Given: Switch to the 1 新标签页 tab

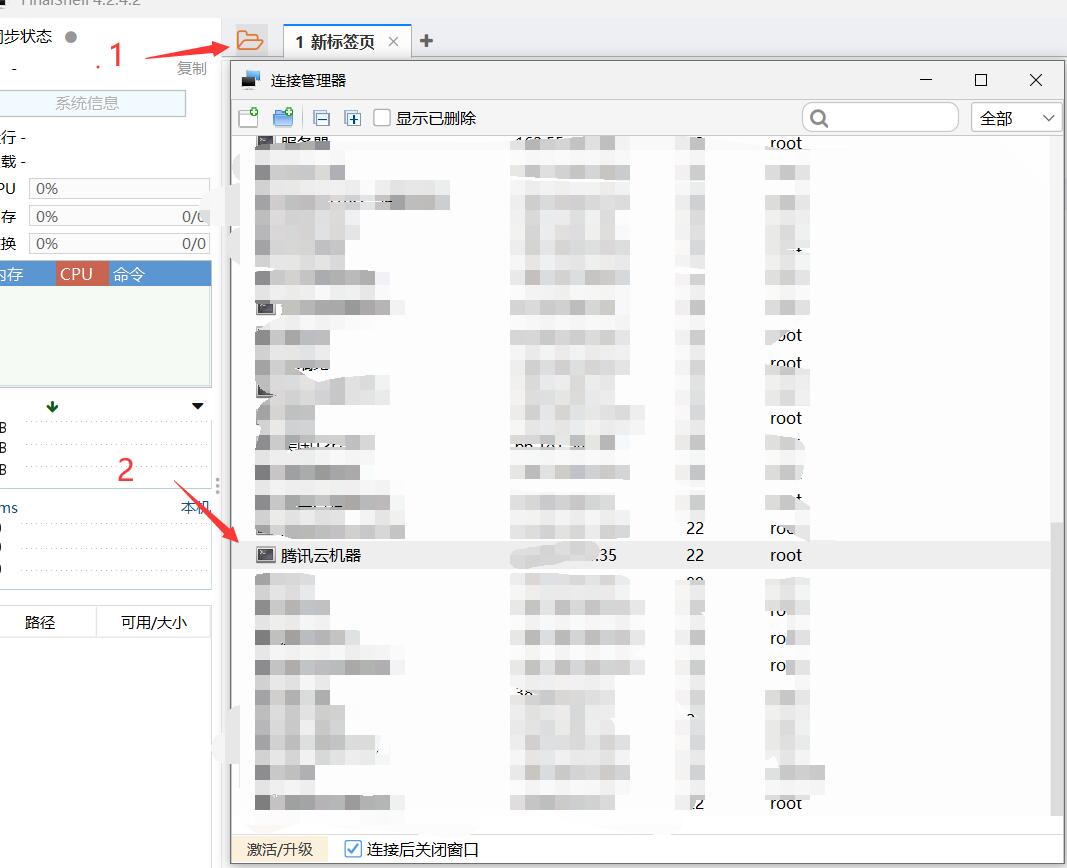Looking at the screenshot, I should 335,41.
